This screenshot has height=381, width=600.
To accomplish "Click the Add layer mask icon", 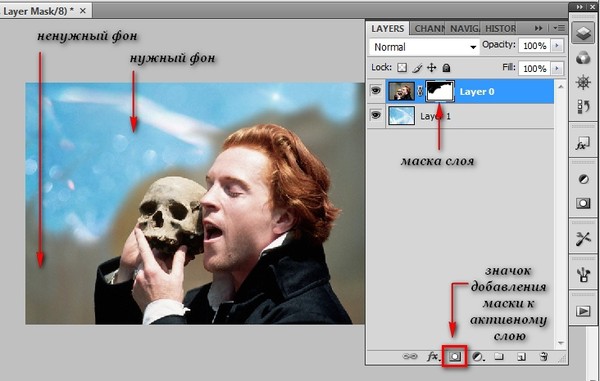I will coord(455,357).
